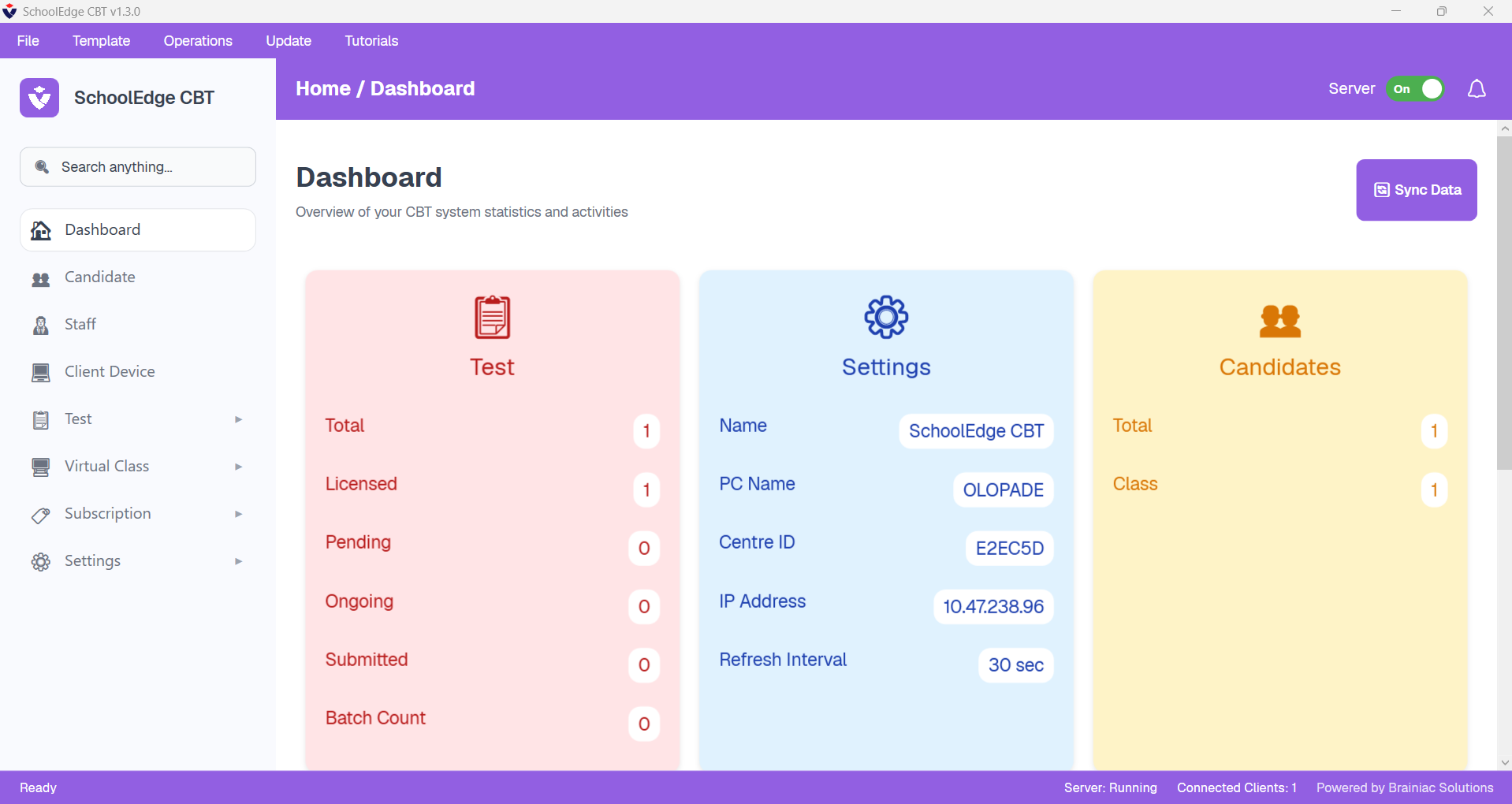Screen dimensions: 1512x804
Task: Open the File menu
Action: coord(28,41)
